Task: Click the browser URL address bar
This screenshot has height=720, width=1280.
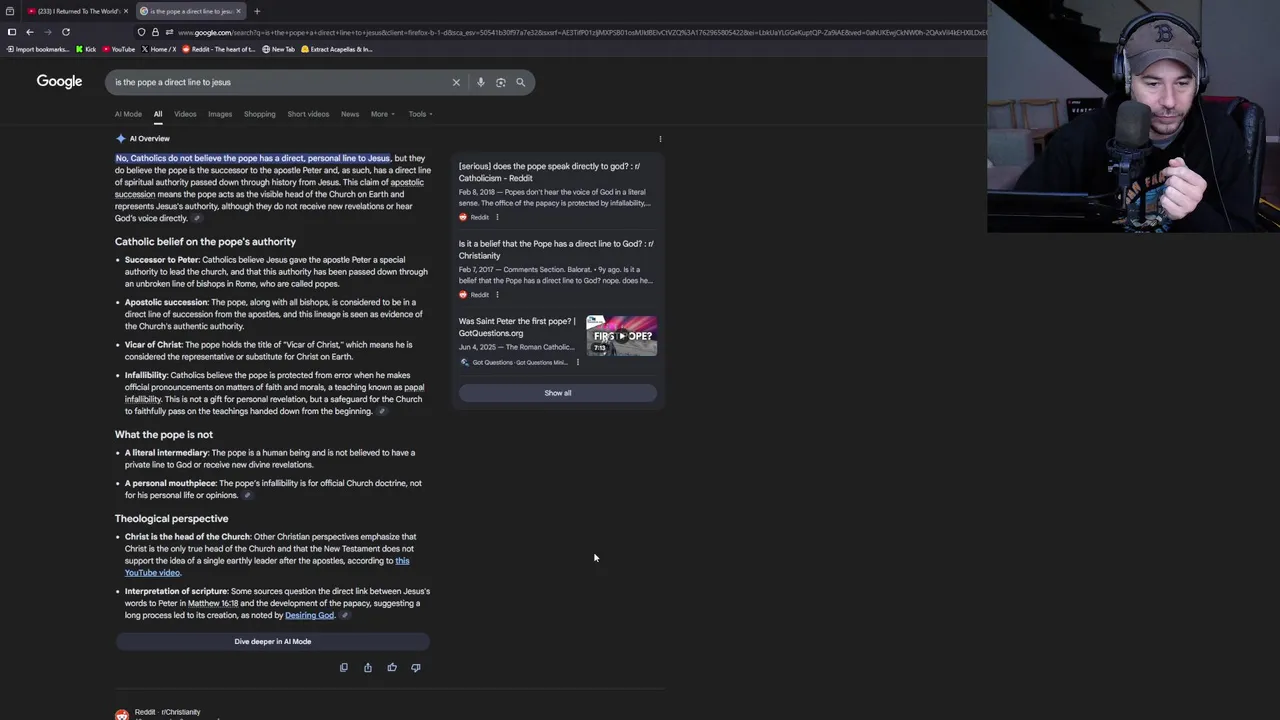Action: point(580,32)
